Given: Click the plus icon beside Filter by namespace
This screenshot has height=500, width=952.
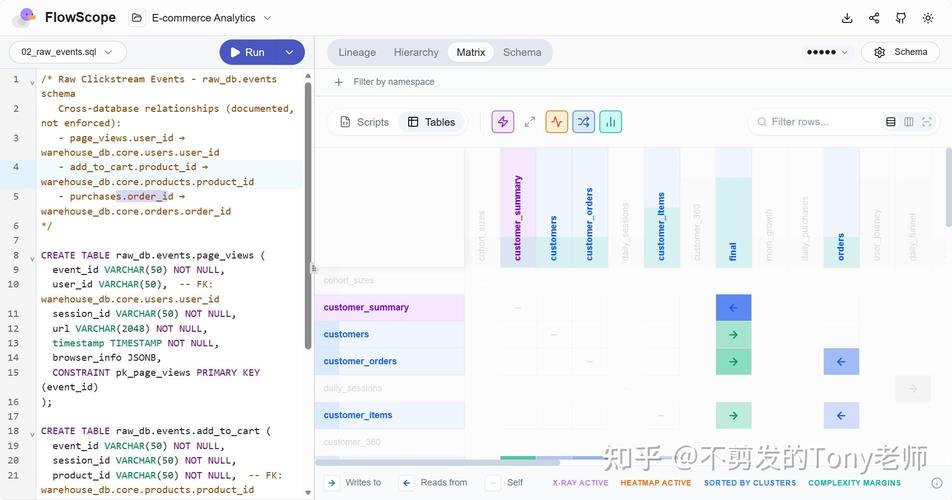Looking at the screenshot, I should click(339, 82).
